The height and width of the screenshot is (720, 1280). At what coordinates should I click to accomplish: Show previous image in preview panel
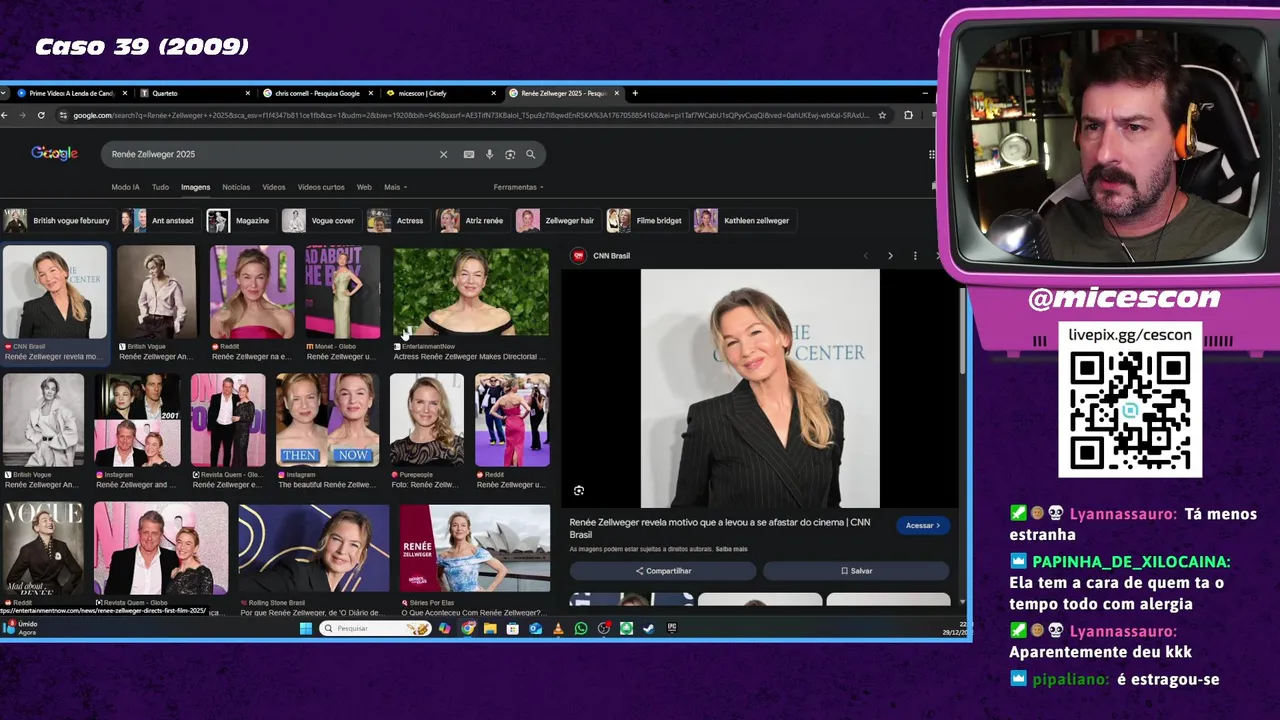point(866,256)
